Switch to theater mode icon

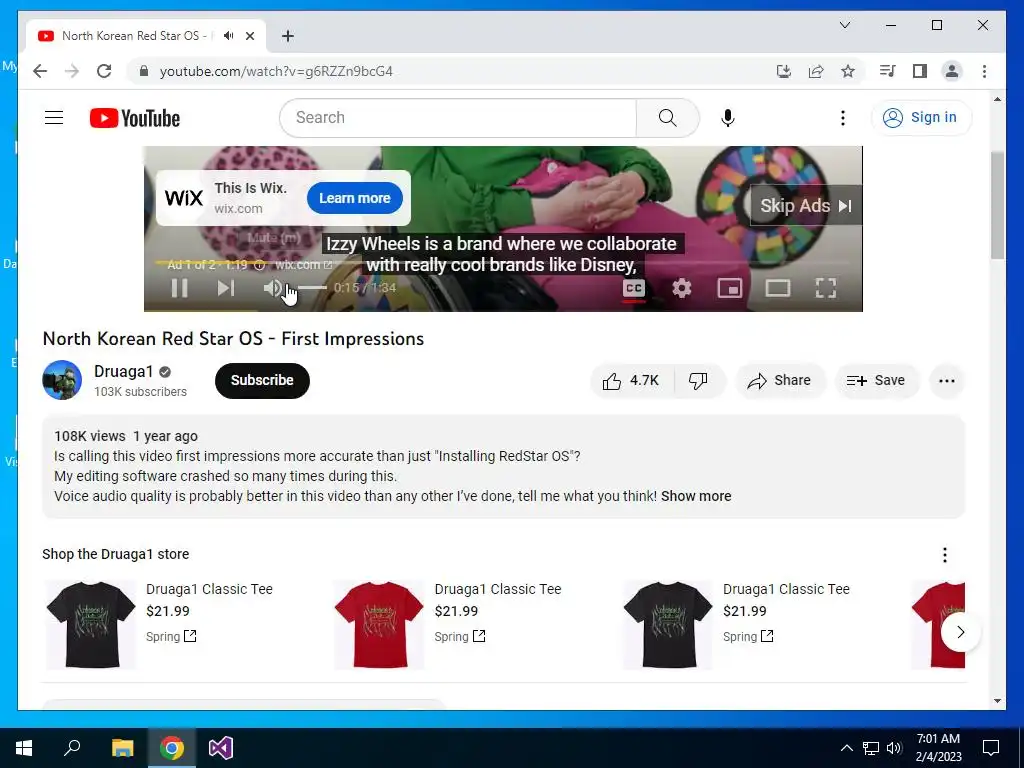pyautogui.click(x=778, y=288)
